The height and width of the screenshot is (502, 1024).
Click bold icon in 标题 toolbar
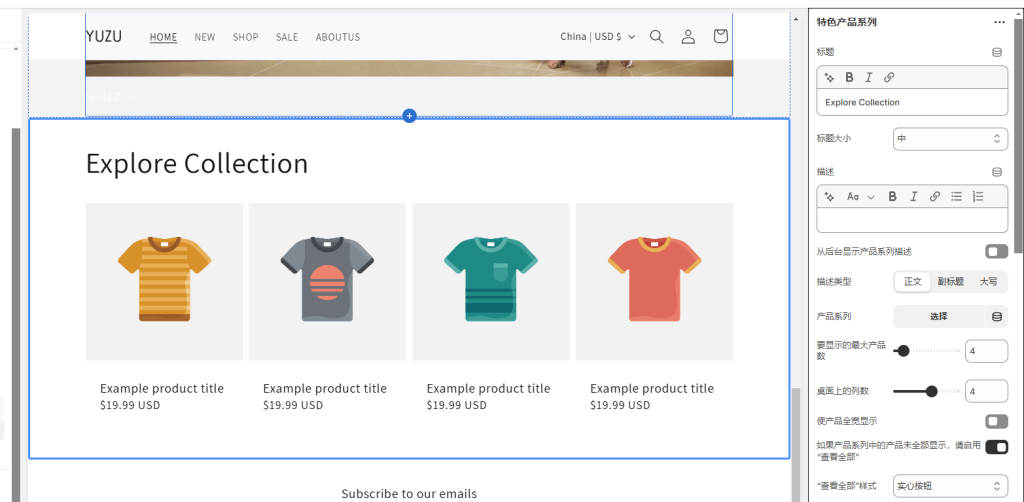pyautogui.click(x=849, y=77)
